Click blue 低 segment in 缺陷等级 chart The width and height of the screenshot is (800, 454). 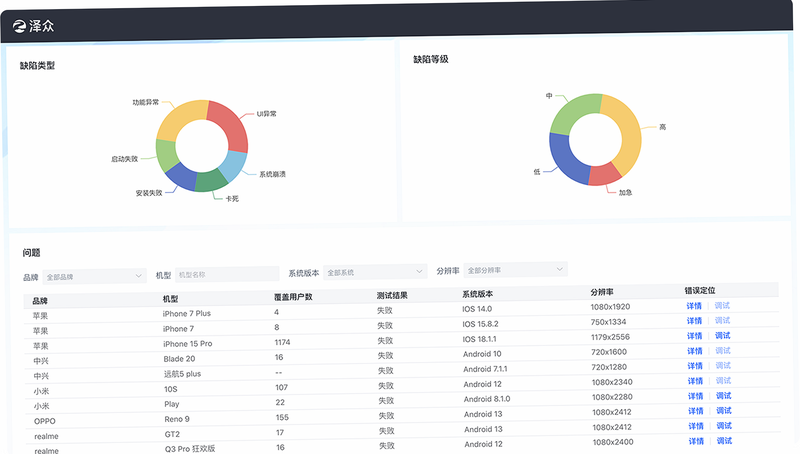565,159
